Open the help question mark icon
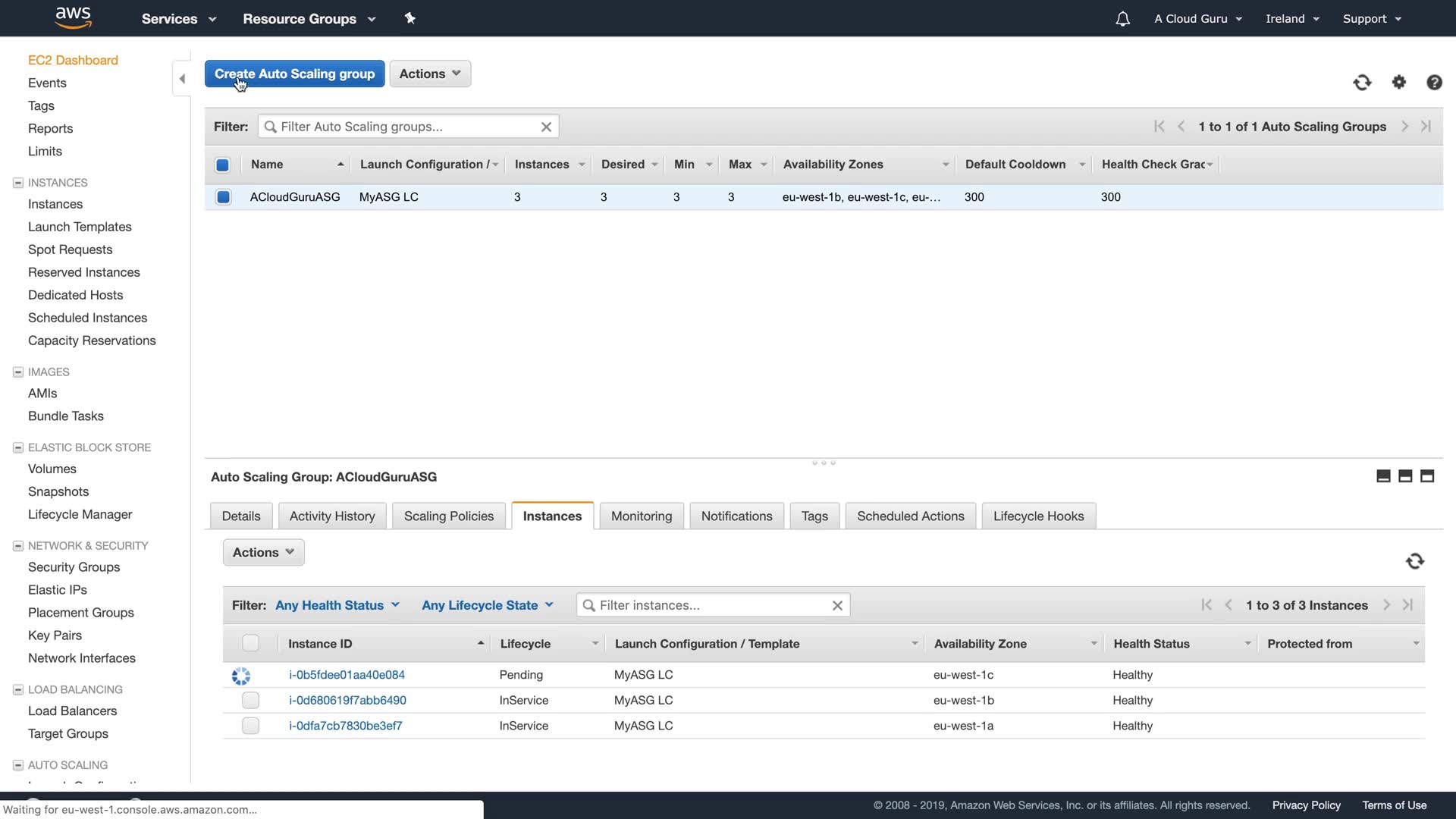The image size is (1456, 819). [x=1434, y=82]
